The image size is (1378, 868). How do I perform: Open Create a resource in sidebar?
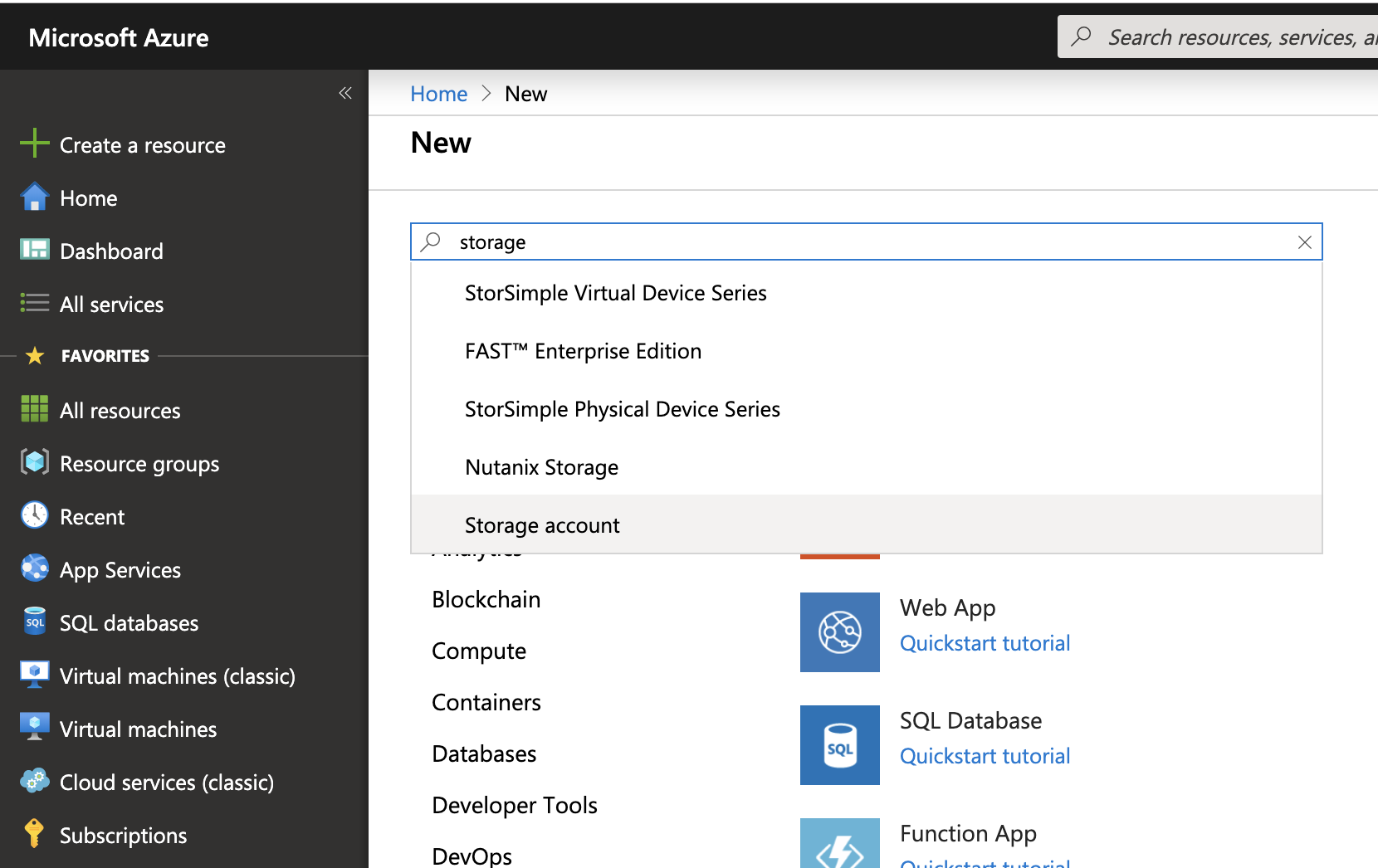[x=143, y=145]
